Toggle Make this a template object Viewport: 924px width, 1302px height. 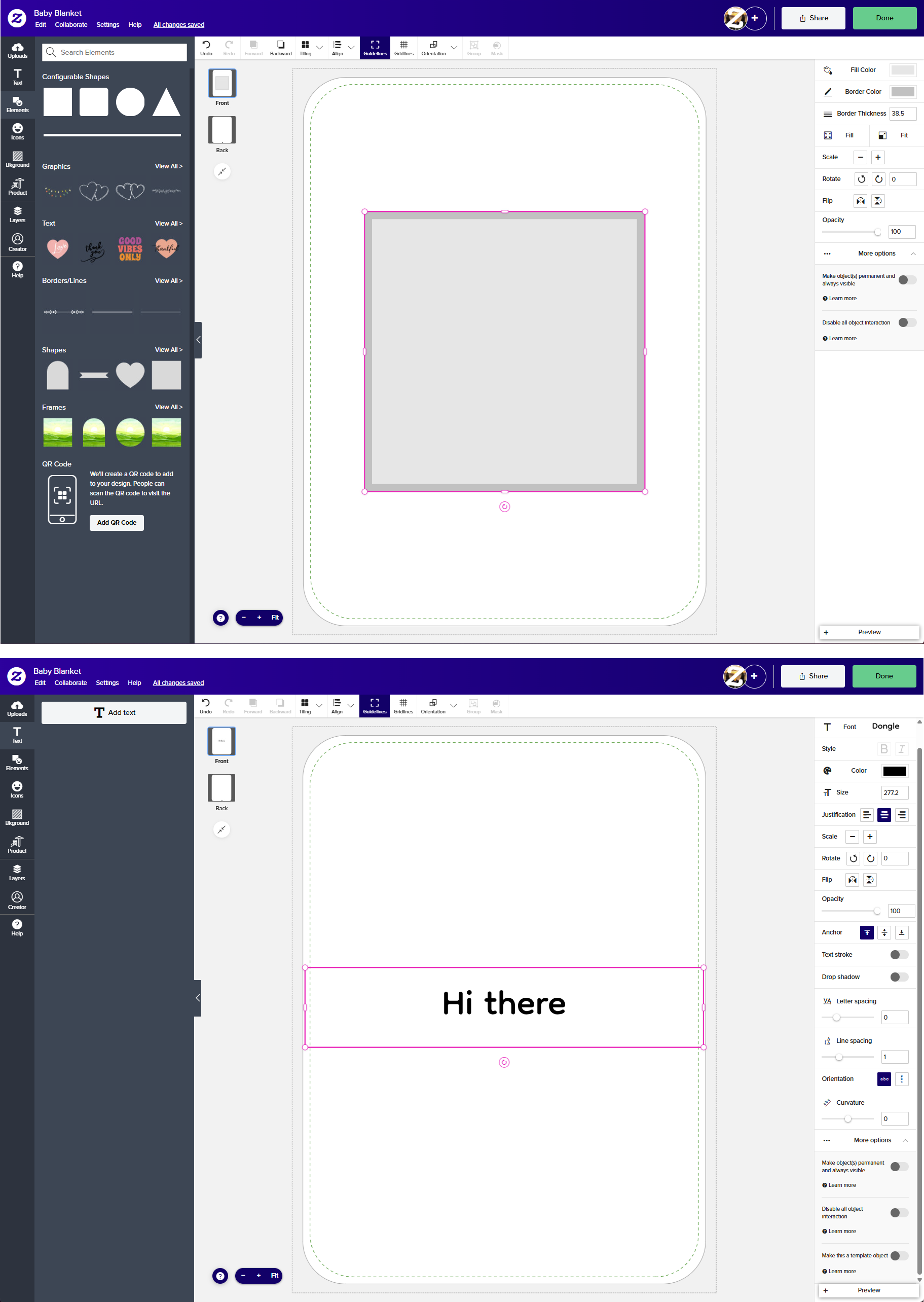pyautogui.click(x=899, y=1255)
